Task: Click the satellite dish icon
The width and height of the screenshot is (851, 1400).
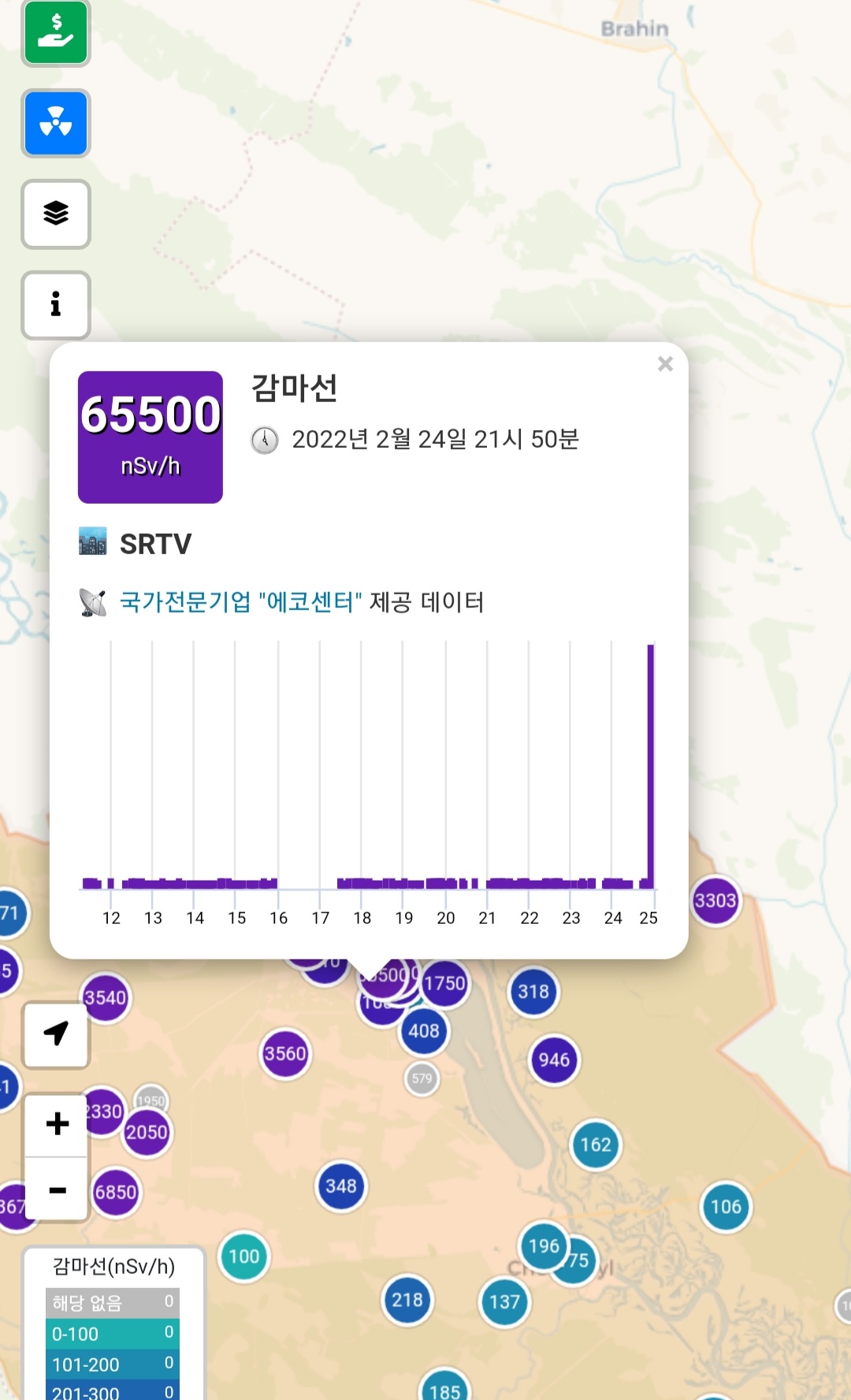Action: point(93,602)
